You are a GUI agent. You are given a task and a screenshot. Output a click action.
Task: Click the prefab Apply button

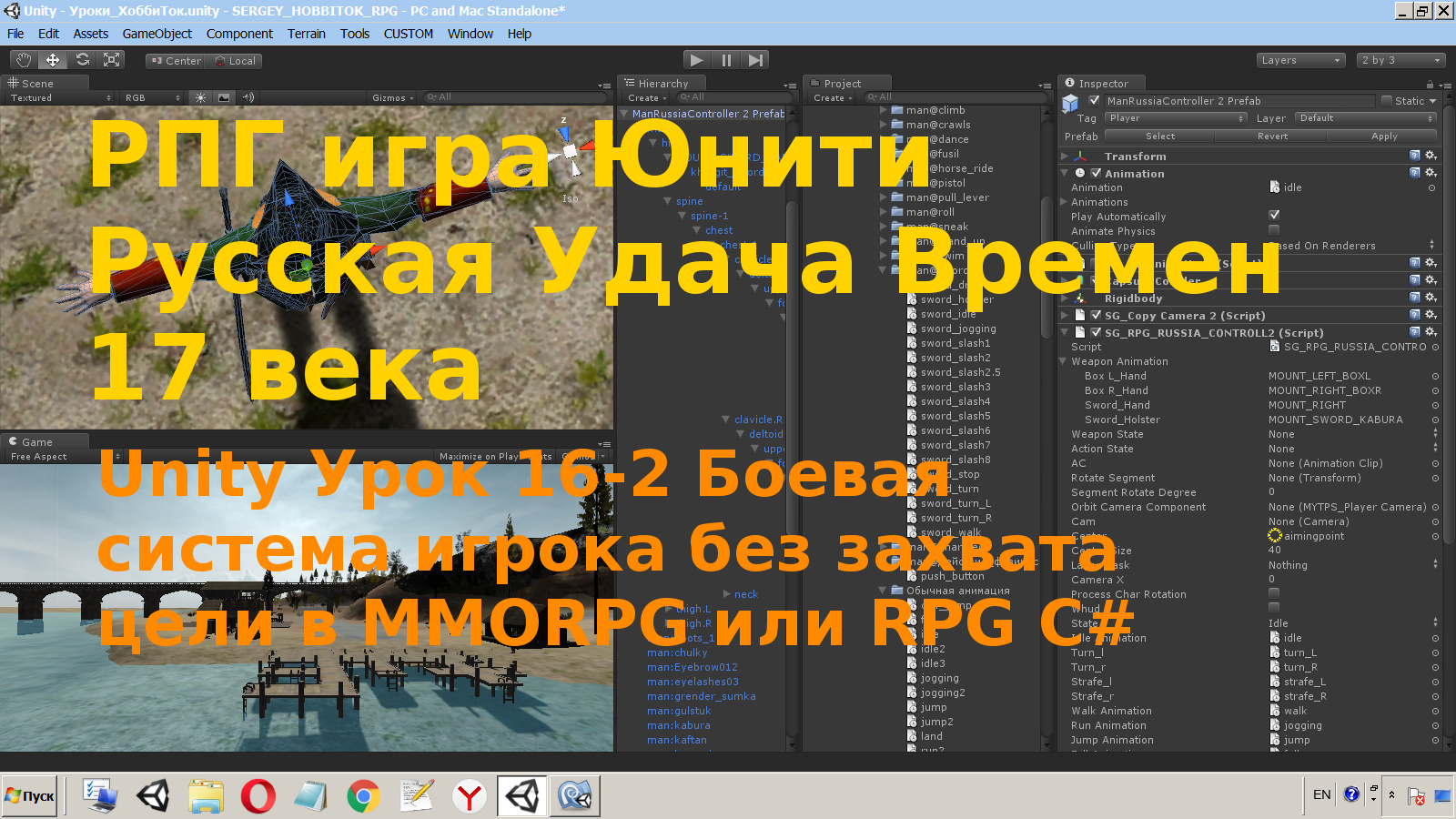[1384, 136]
